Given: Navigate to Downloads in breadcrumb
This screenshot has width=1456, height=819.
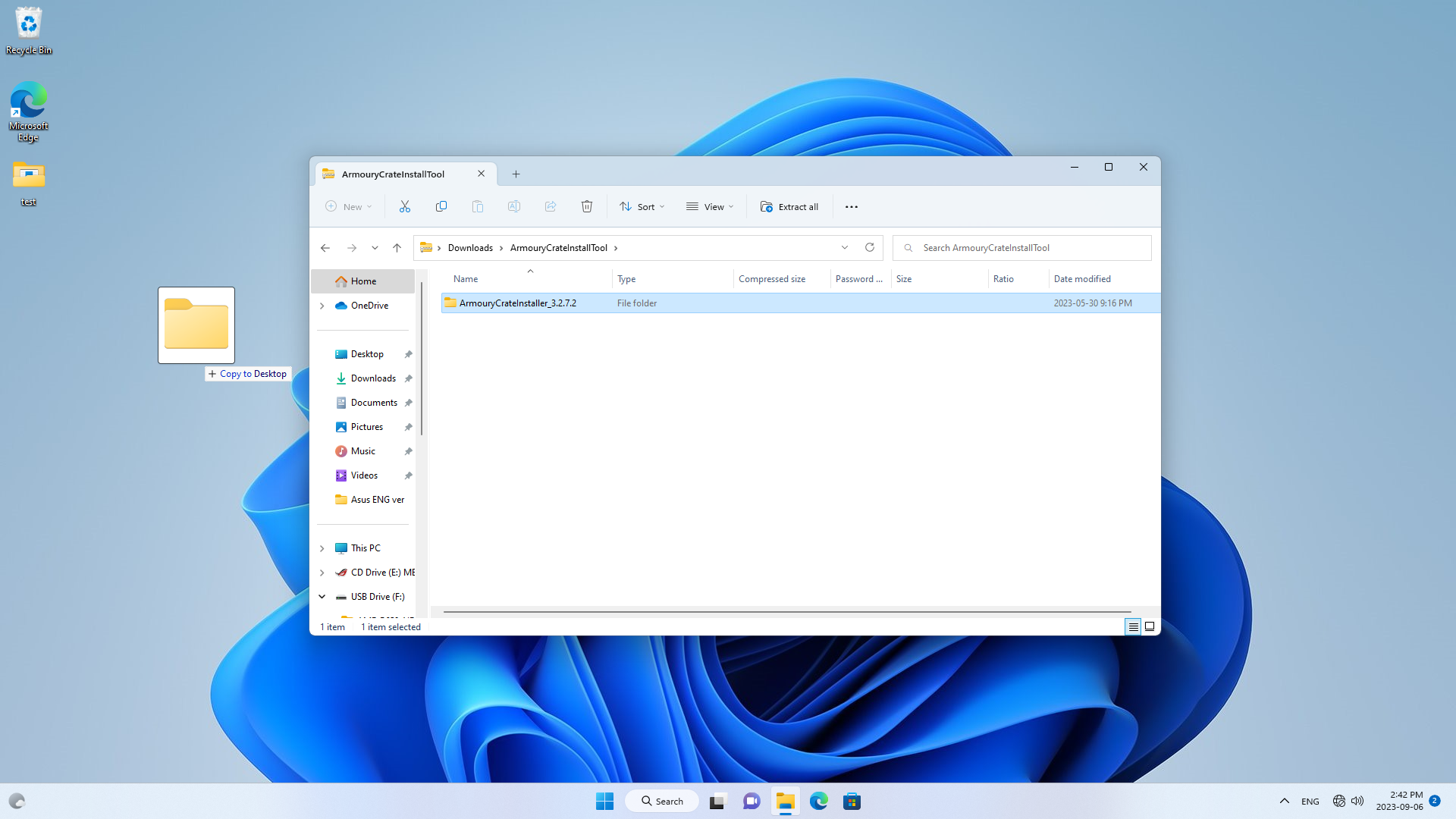Looking at the screenshot, I should [470, 247].
